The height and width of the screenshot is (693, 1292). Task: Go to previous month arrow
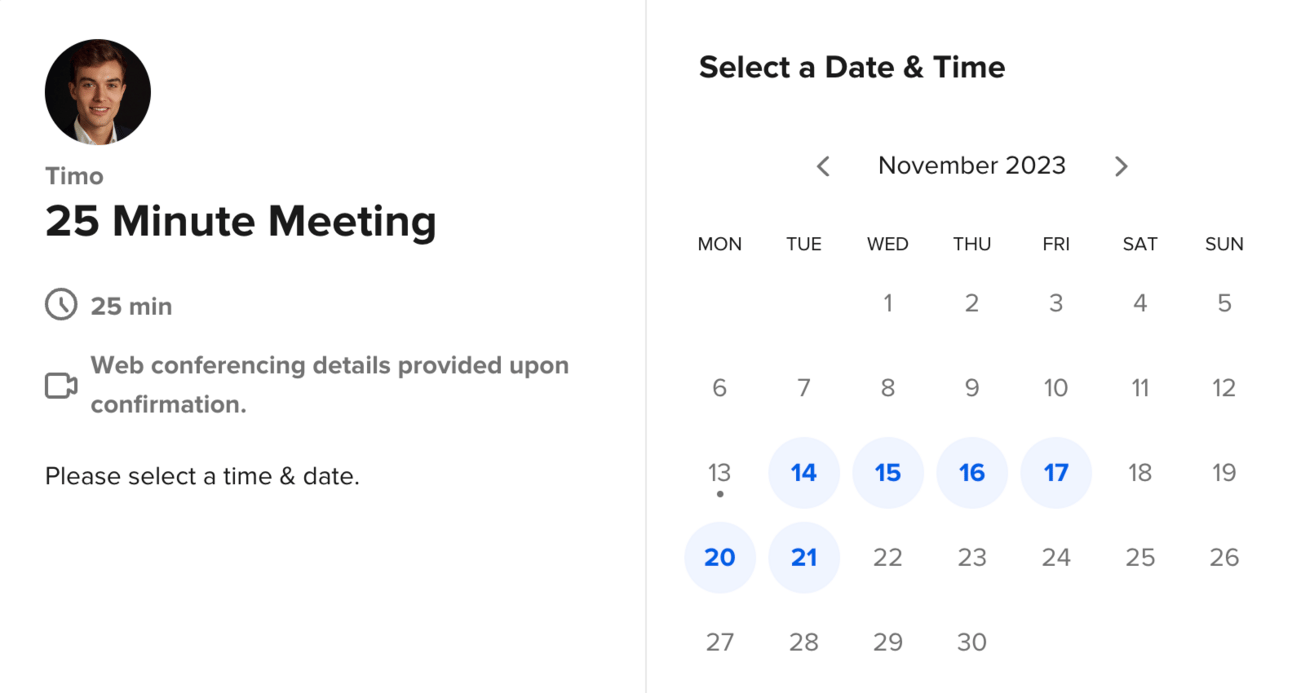click(x=823, y=166)
